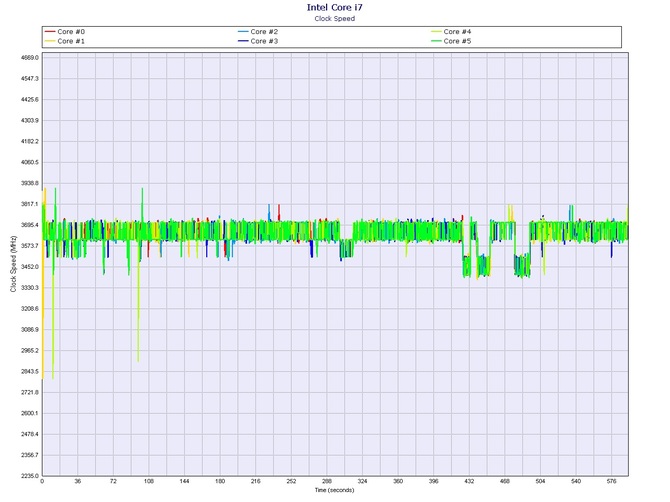The height and width of the screenshot is (502, 670).
Task: Click the 3695.4 y-axis value
Action: (29, 225)
